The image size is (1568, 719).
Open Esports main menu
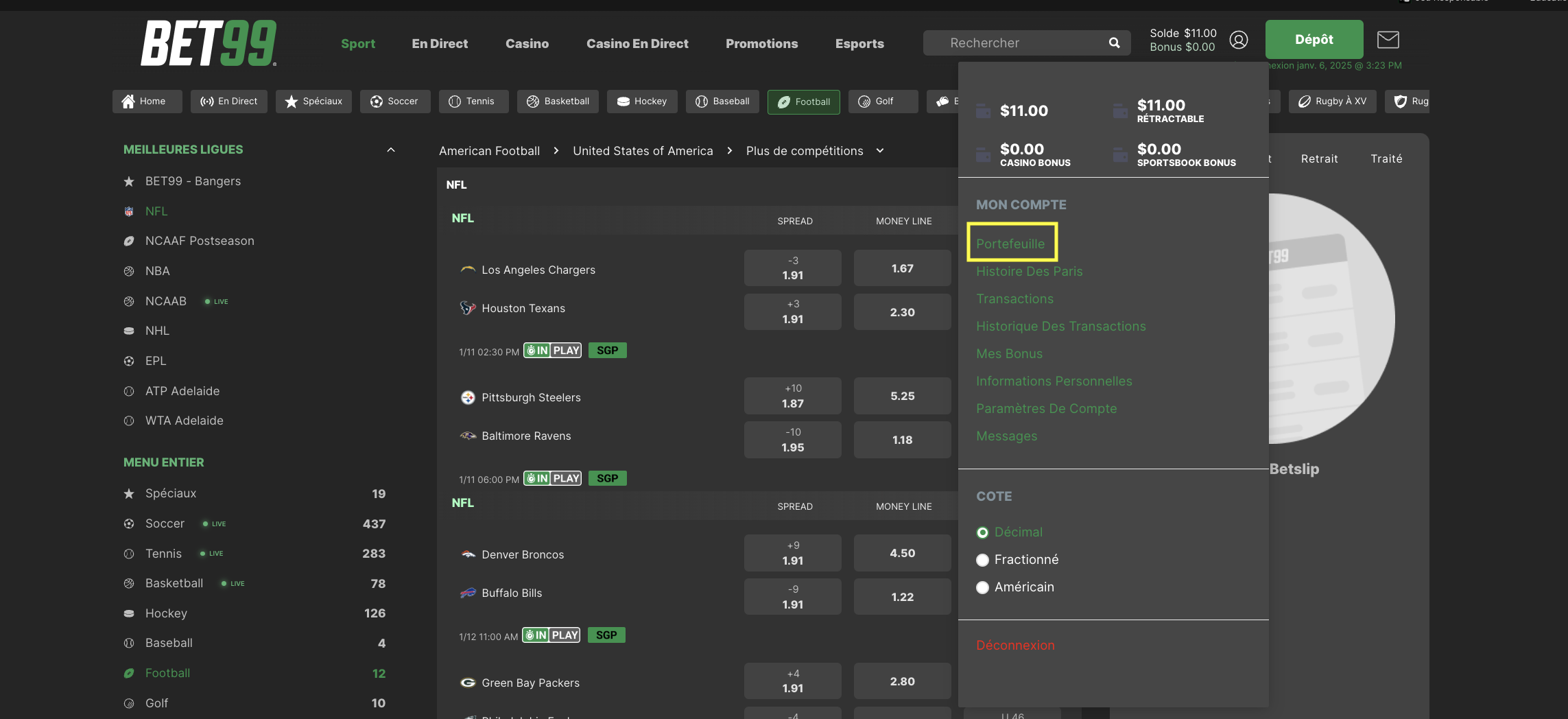[x=859, y=43]
